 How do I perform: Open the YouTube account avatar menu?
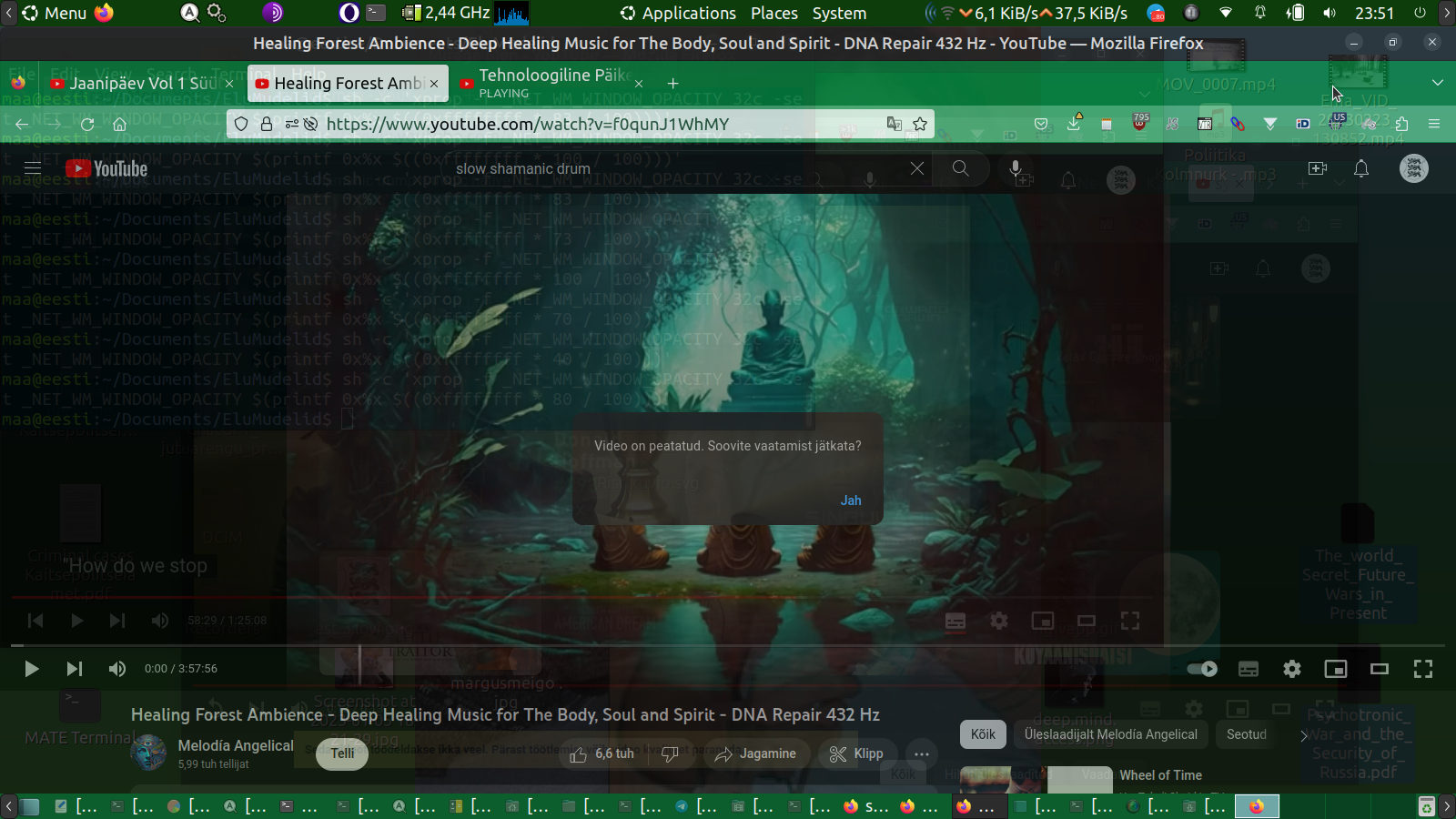pyautogui.click(x=1414, y=168)
